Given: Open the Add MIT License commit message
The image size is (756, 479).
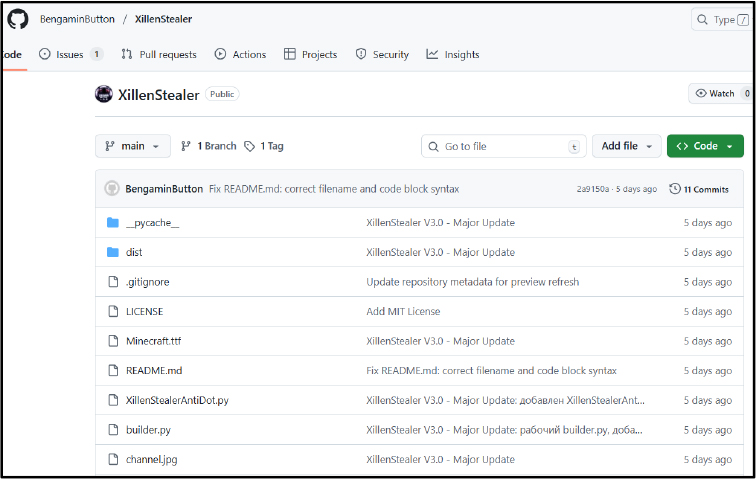Looking at the screenshot, I should [403, 312].
